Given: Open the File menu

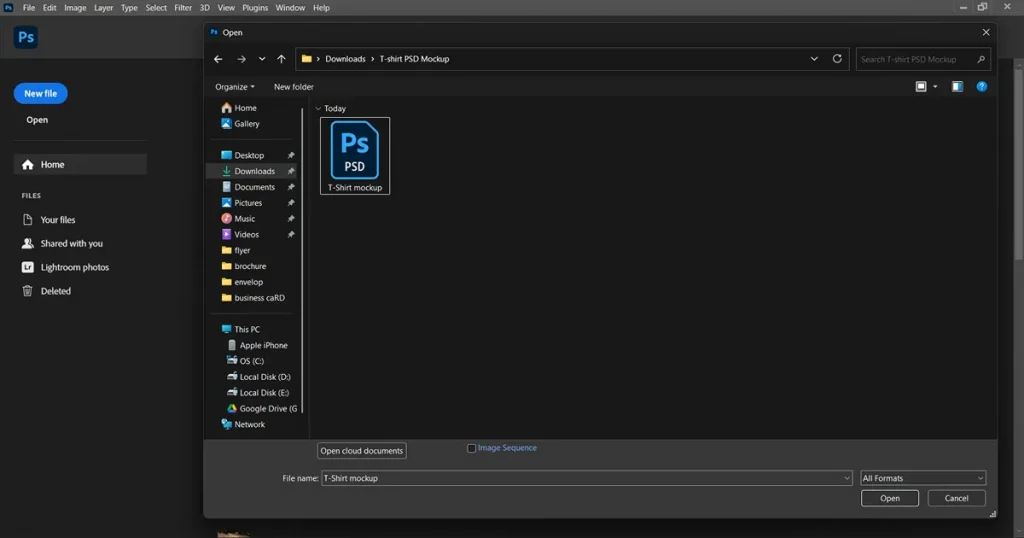Looking at the screenshot, I should point(29,8).
